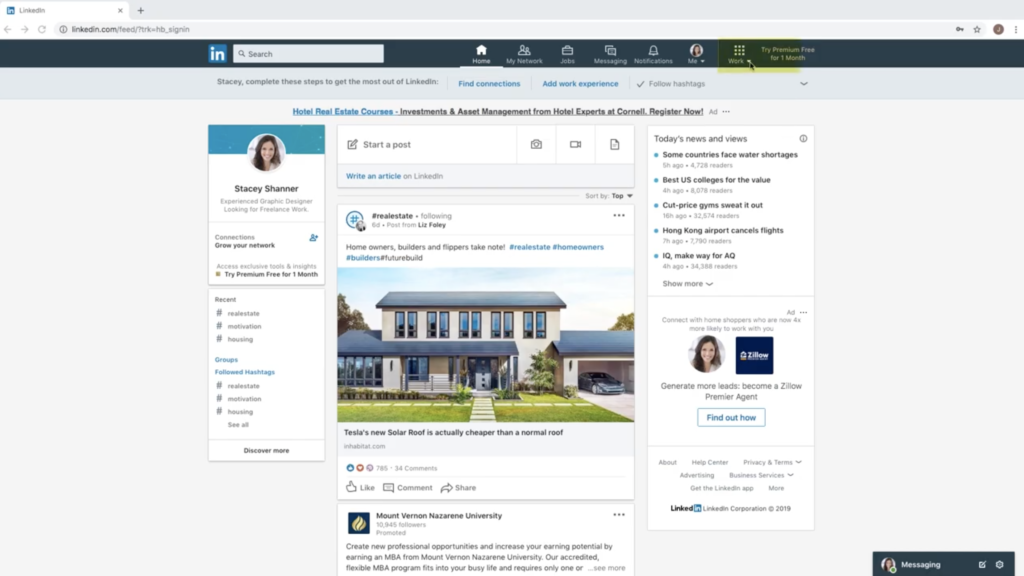1024x576 pixels.
Task: Expand Show more news
Action: click(688, 283)
